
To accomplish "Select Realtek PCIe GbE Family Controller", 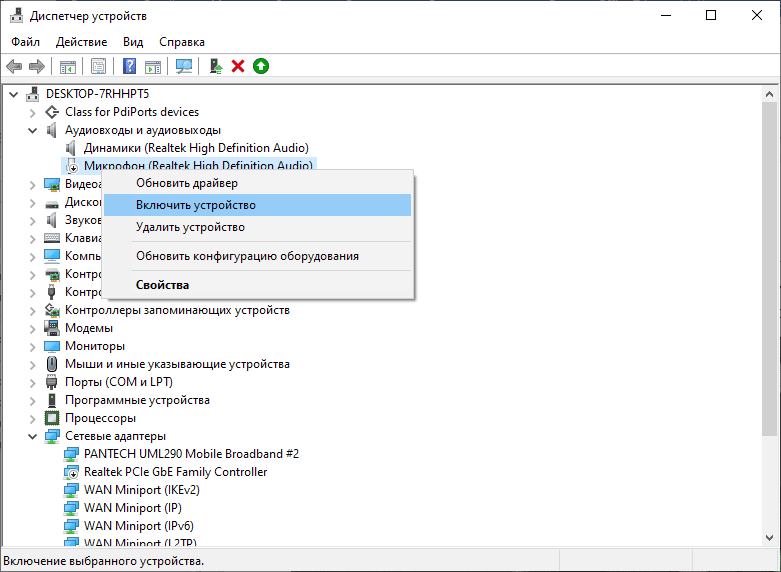I will coord(175,472).
